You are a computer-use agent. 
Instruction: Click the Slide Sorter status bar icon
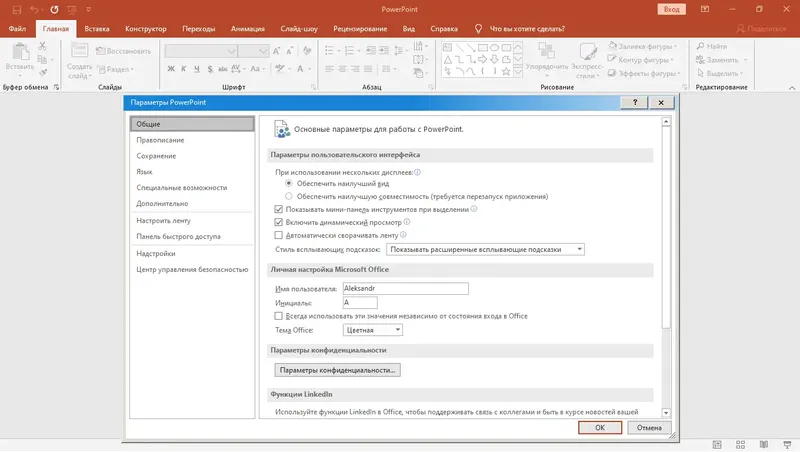tap(740, 445)
